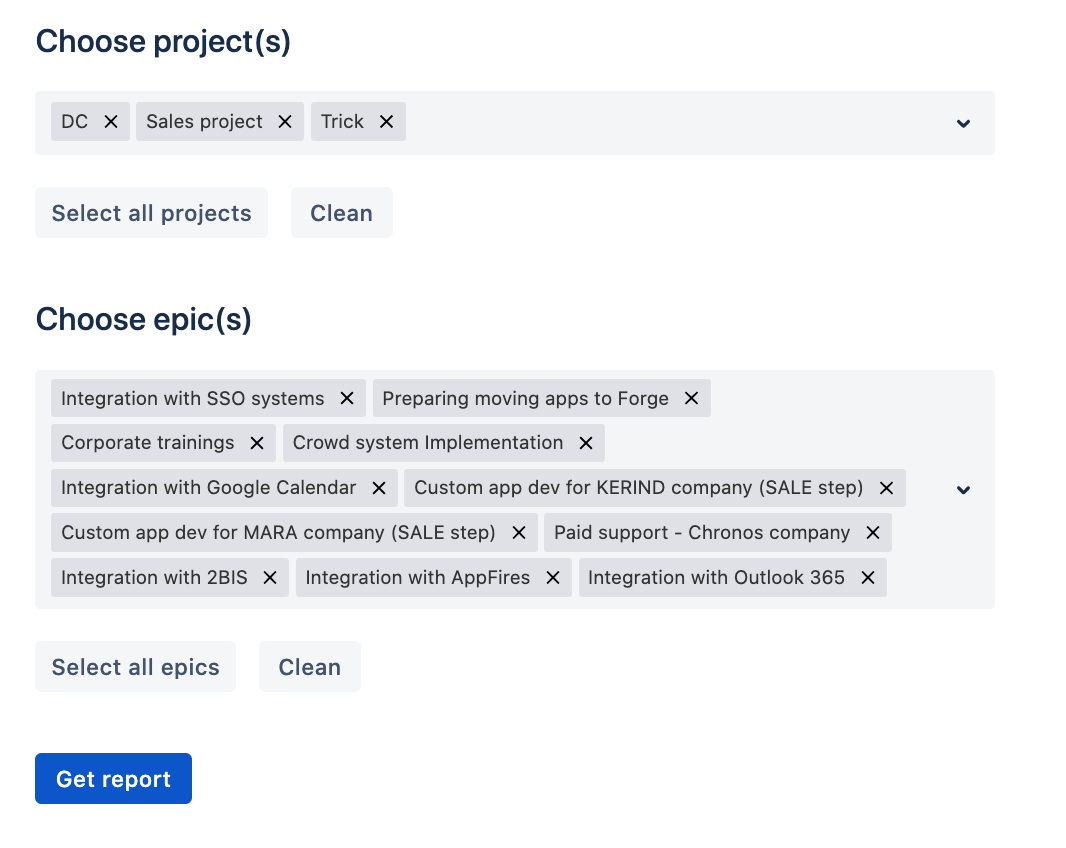1066x848 pixels.
Task: Remove MARA company custom app epic
Action: click(x=519, y=533)
